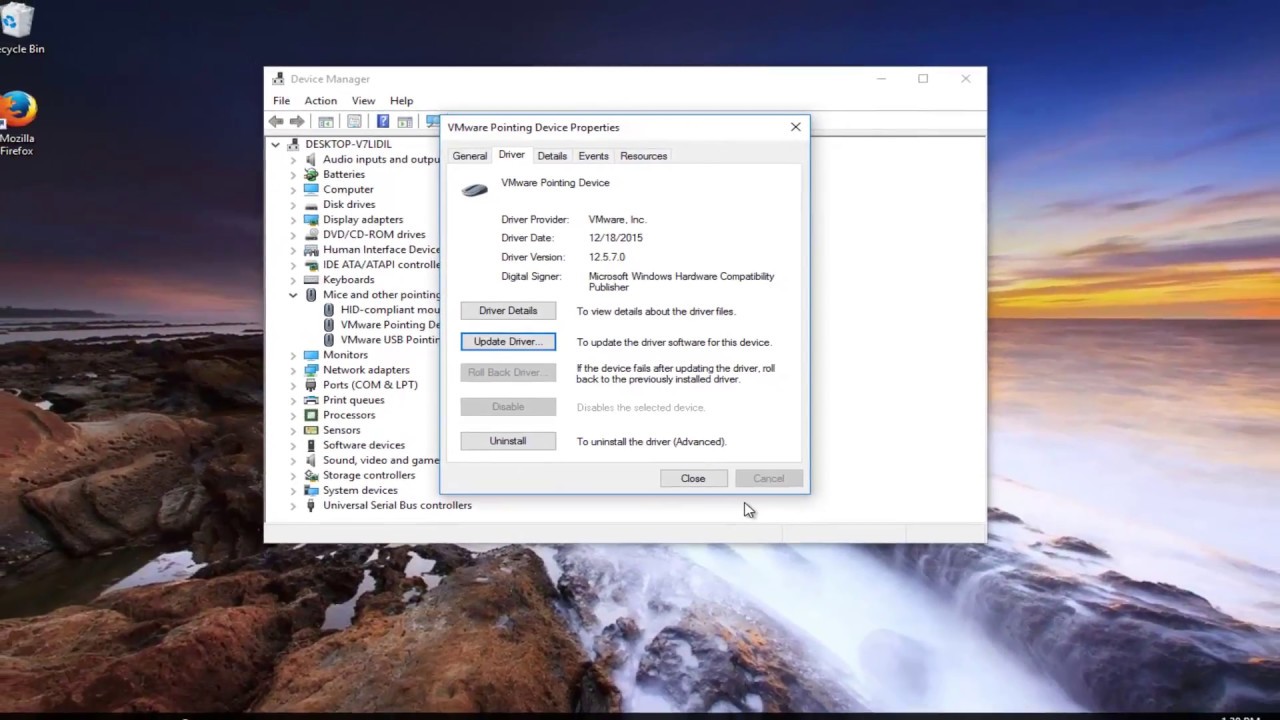The width and height of the screenshot is (1280, 720).
Task: Click the Disk drives category icon
Action: coord(311,204)
